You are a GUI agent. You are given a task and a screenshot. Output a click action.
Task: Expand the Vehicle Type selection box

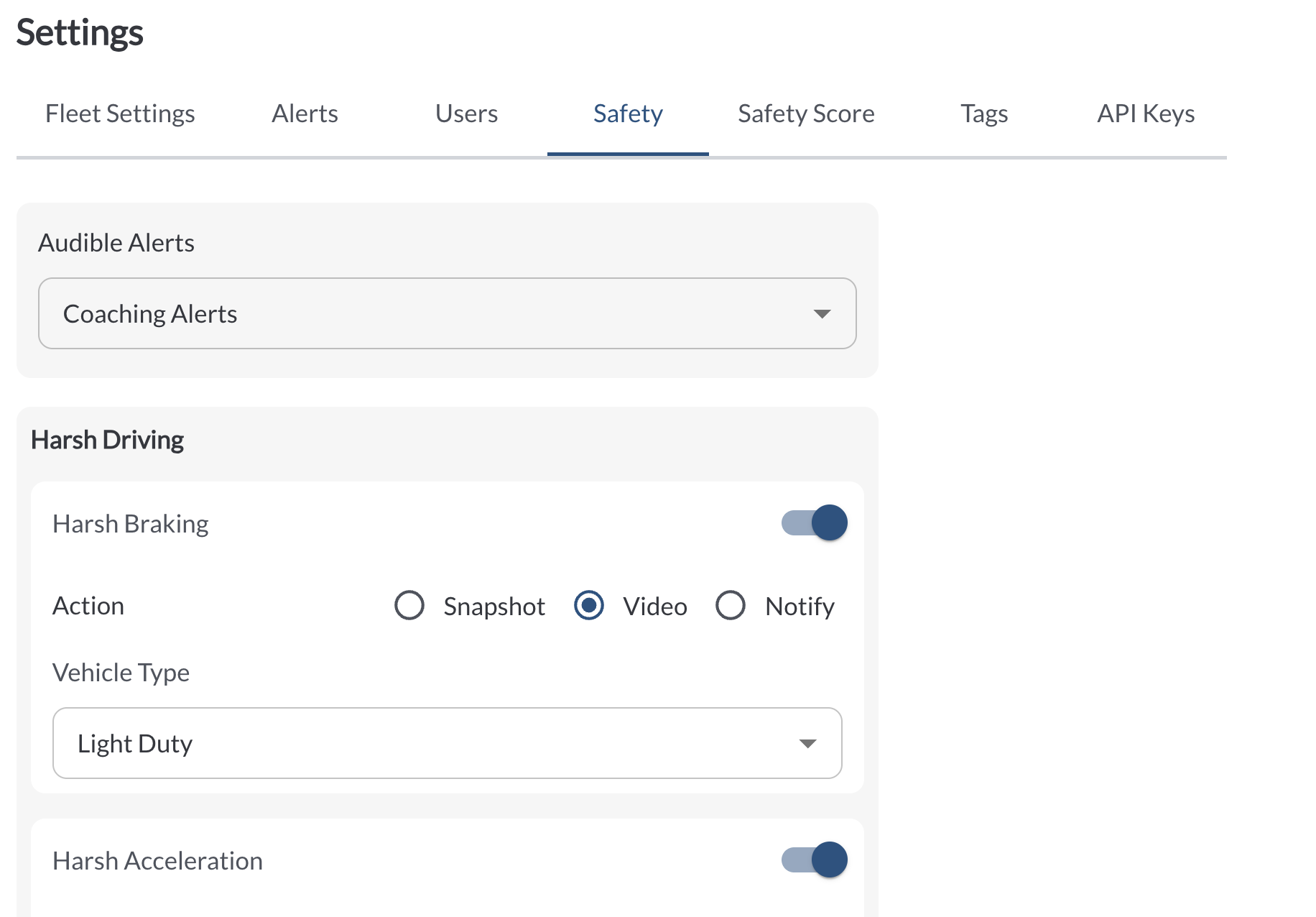pyautogui.click(x=447, y=744)
